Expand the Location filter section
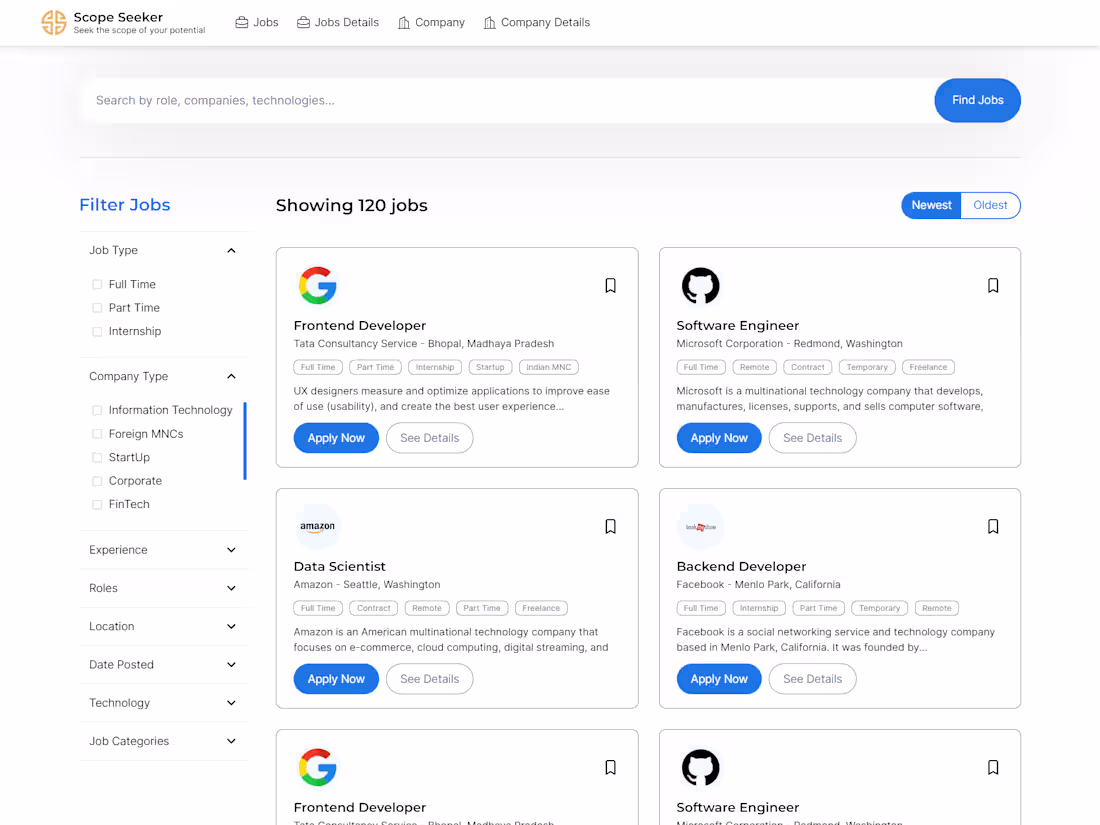Image resolution: width=1100 pixels, height=825 pixels. point(231,627)
